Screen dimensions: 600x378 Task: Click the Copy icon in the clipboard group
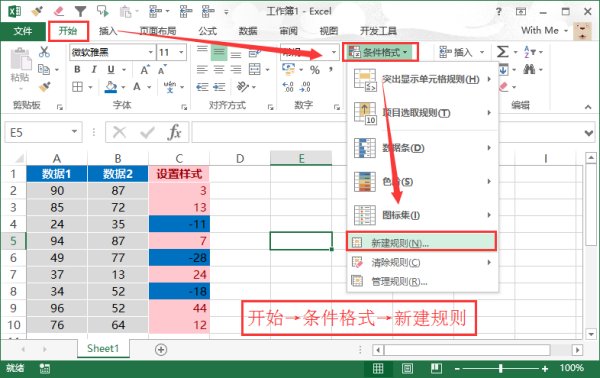44,69
